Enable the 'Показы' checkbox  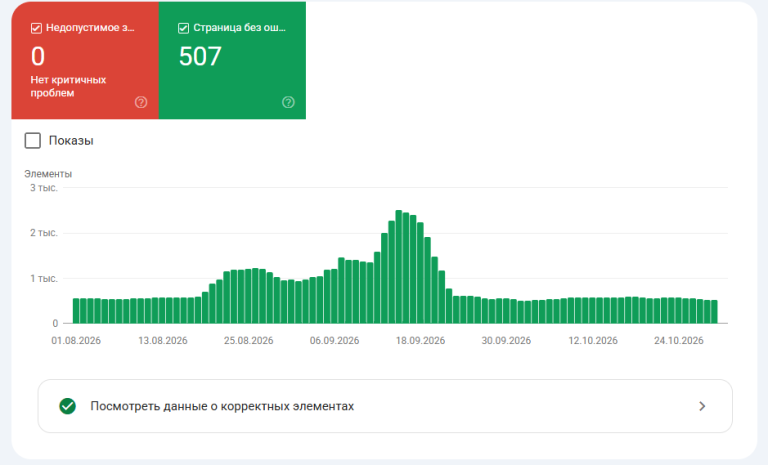(x=33, y=141)
